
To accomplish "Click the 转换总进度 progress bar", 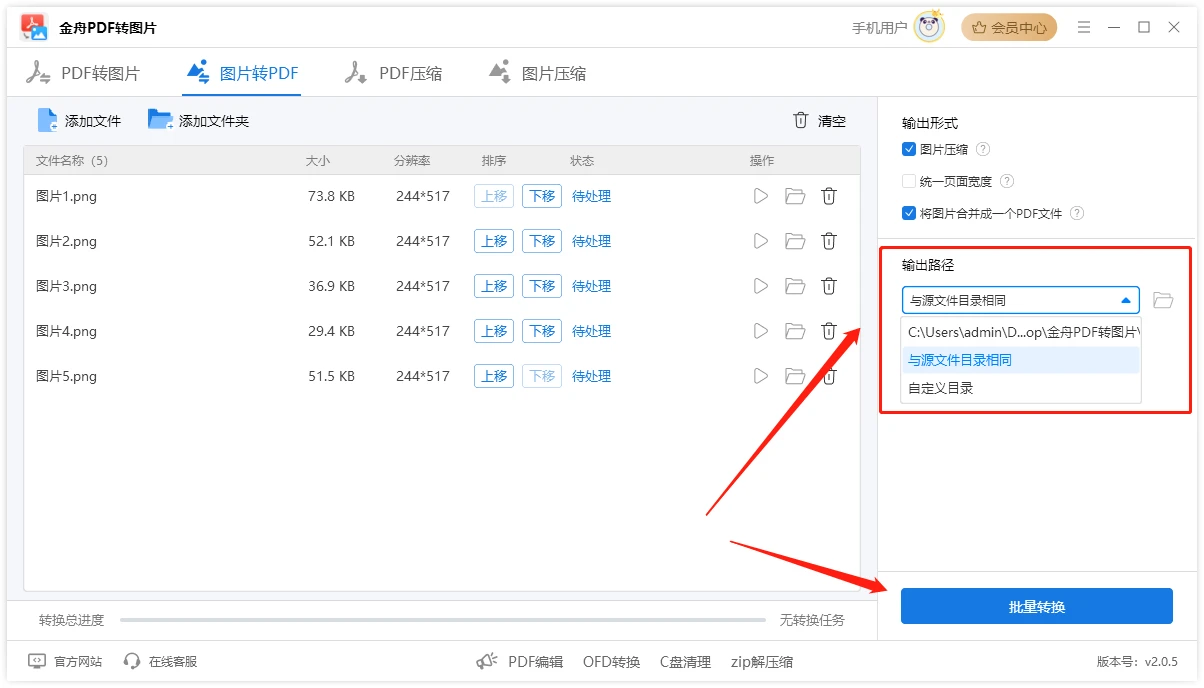I will 442,620.
